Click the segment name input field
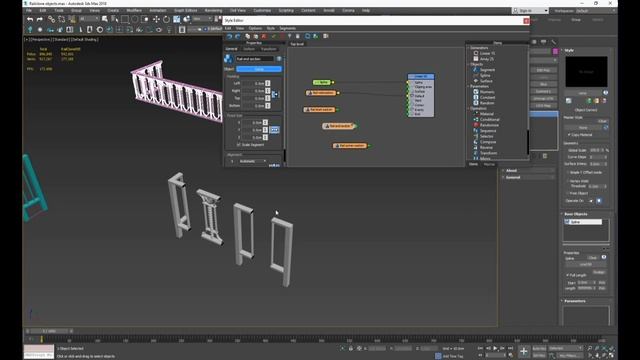The width and height of the screenshot is (640, 360). tap(255, 59)
